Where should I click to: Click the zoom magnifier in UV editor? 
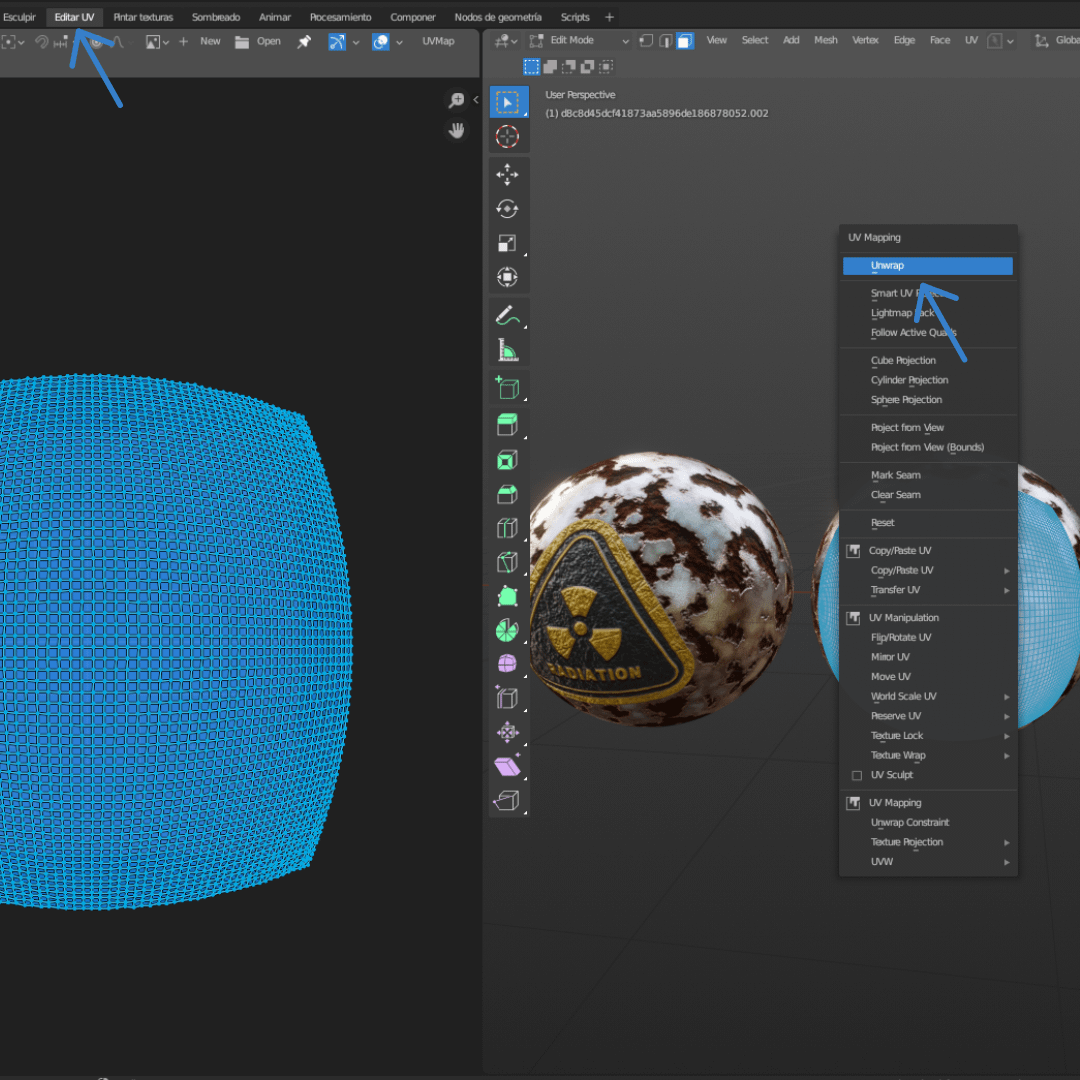457,100
